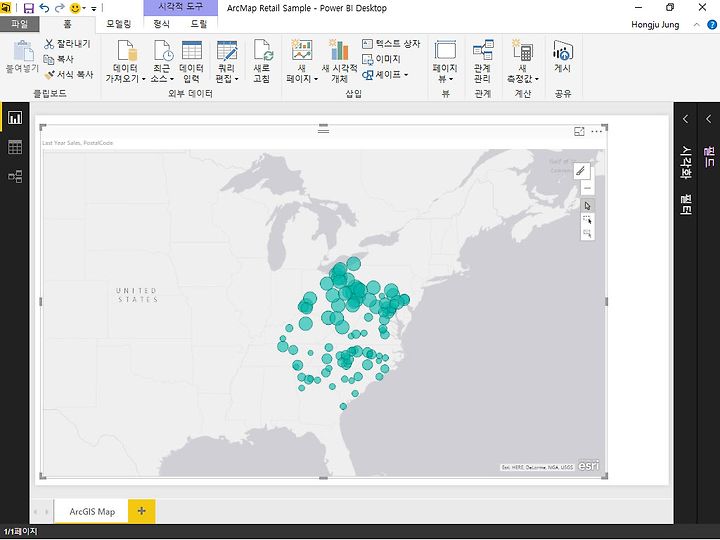Viewport: 720px width, 540px height.
Task: Click the esri logo on map
Action: (x=588, y=465)
